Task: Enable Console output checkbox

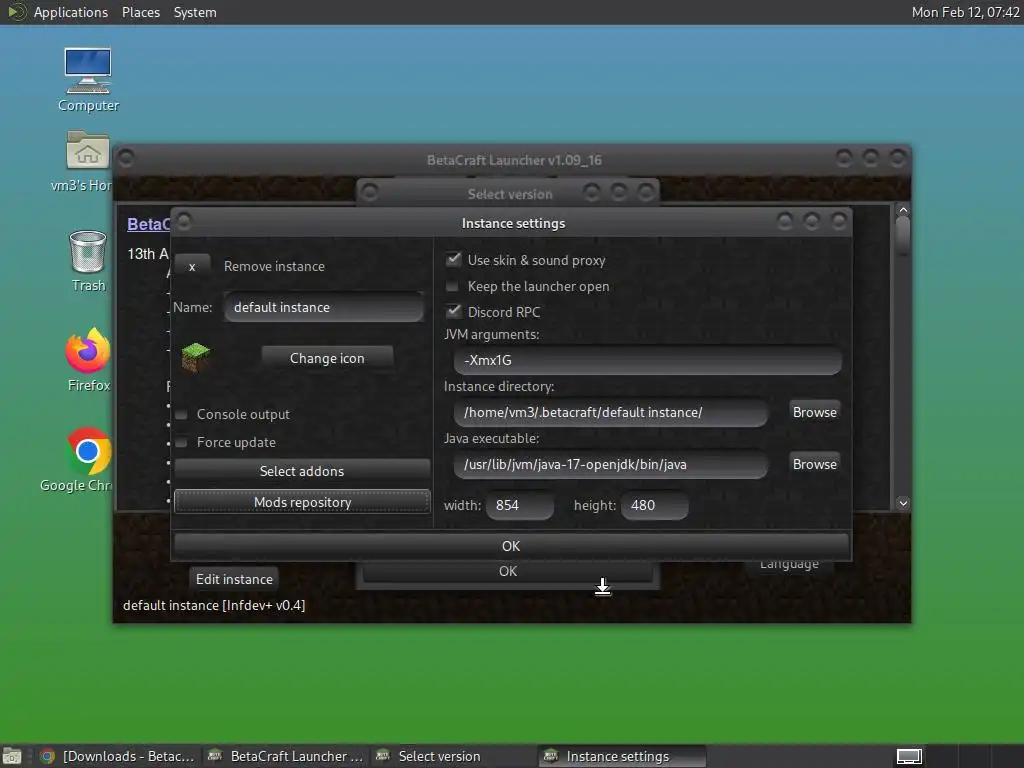Action: (182, 414)
